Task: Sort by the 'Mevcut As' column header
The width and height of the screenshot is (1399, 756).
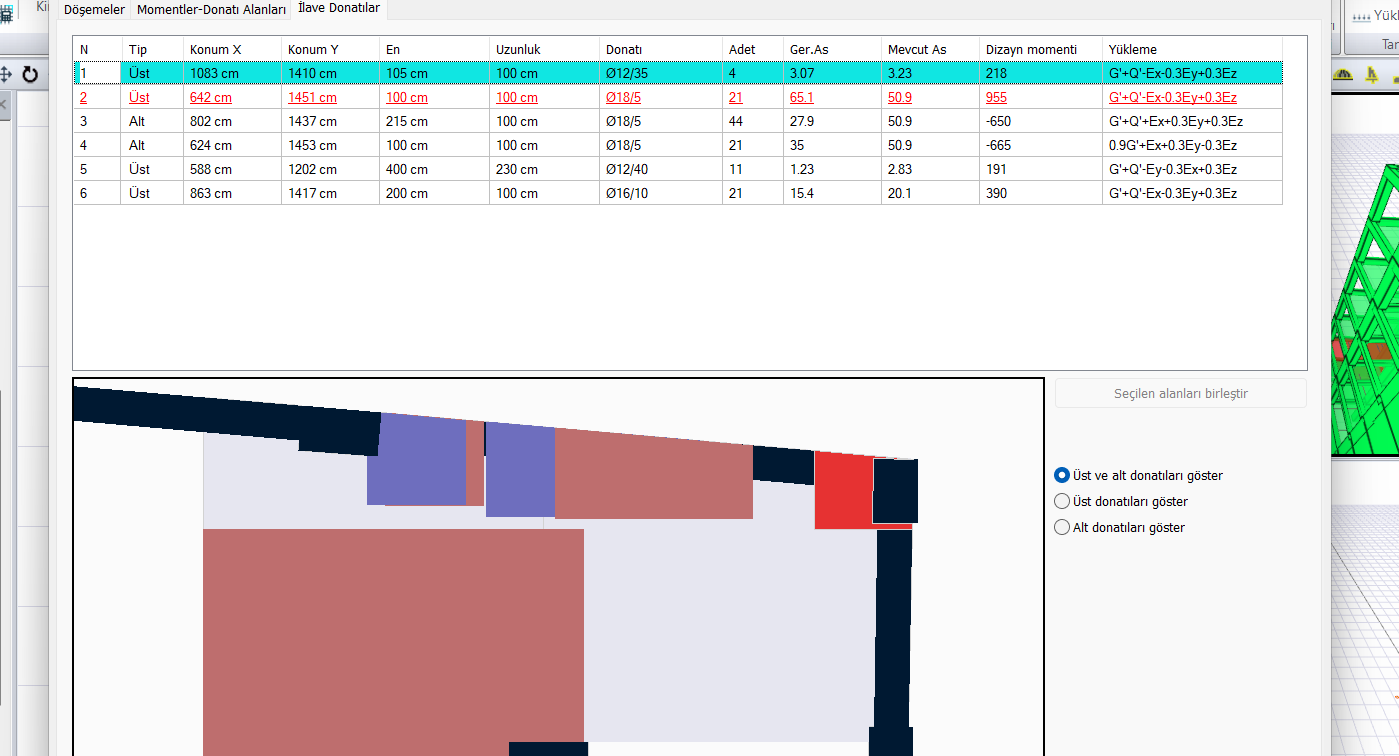Action: pos(916,50)
